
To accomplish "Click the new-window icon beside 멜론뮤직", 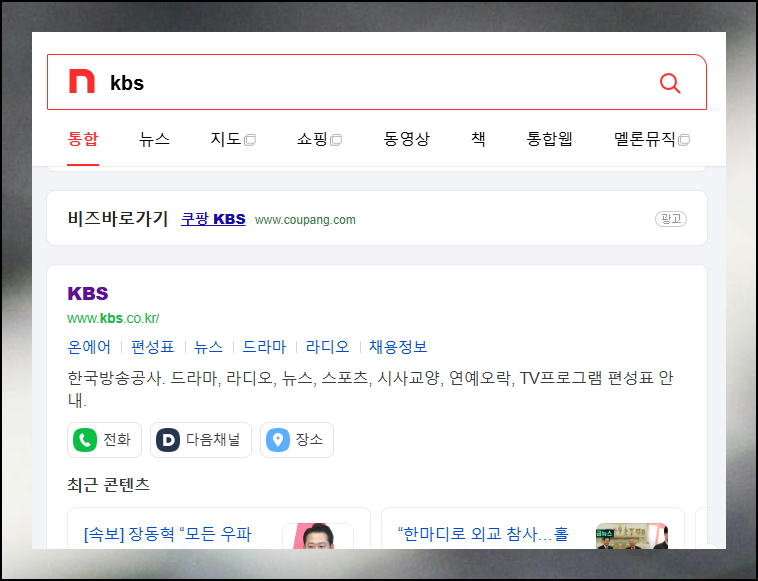I will point(684,140).
